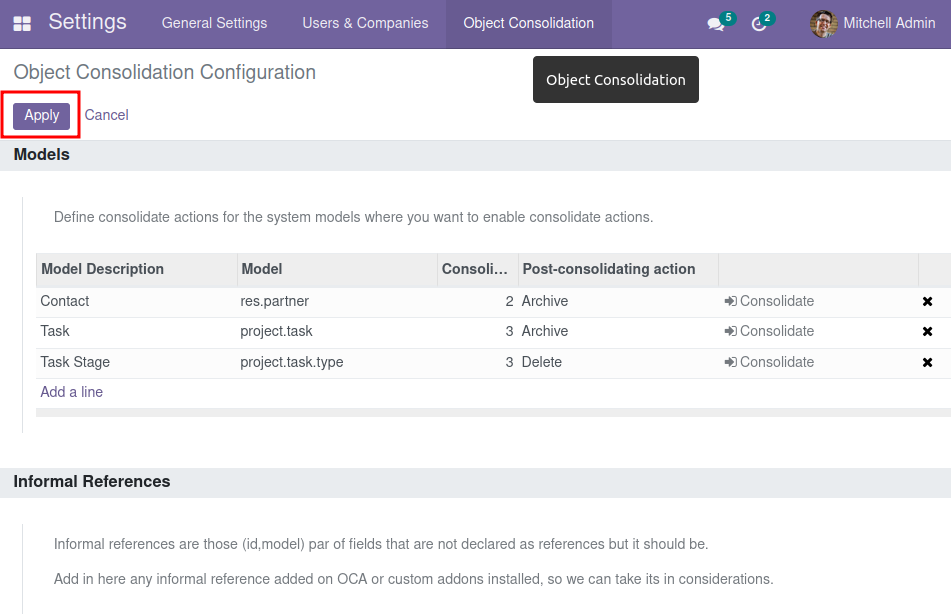Remove the Task row using X icon
This screenshot has height=614, width=951.
pyautogui.click(x=927, y=332)
